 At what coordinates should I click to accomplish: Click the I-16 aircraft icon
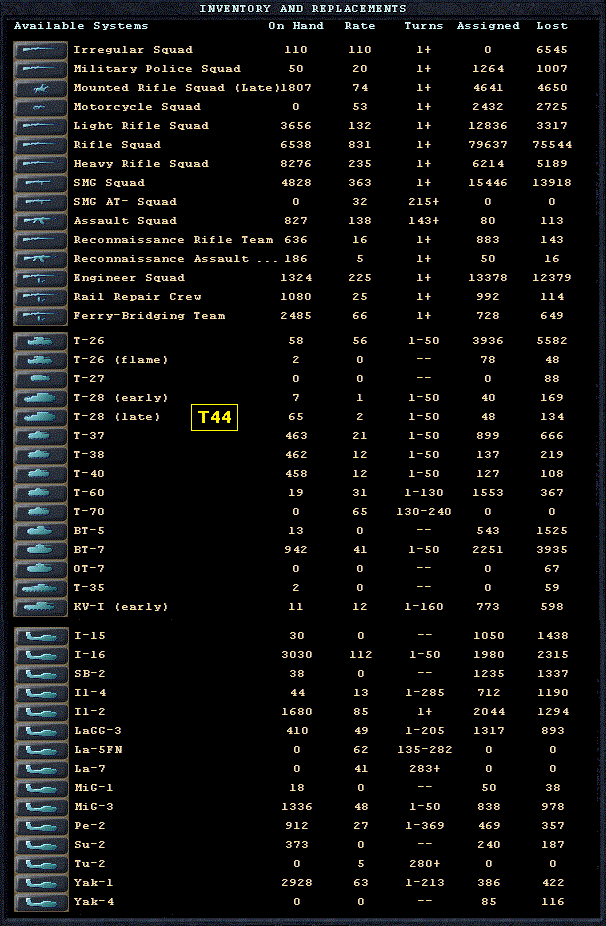tap(41, 655)
